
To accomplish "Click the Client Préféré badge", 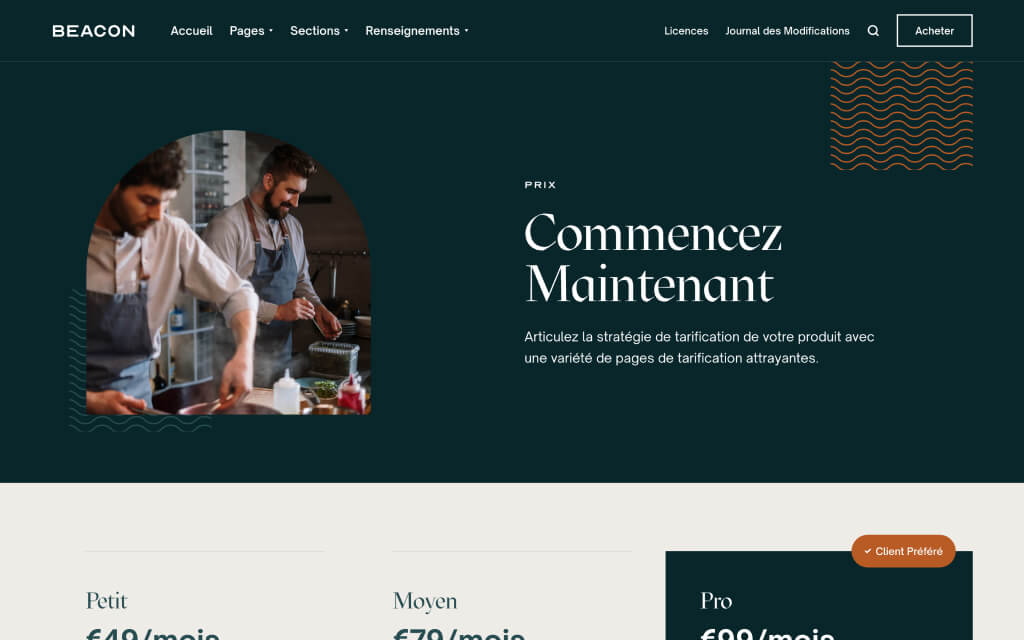I will [x=903, y=551].
